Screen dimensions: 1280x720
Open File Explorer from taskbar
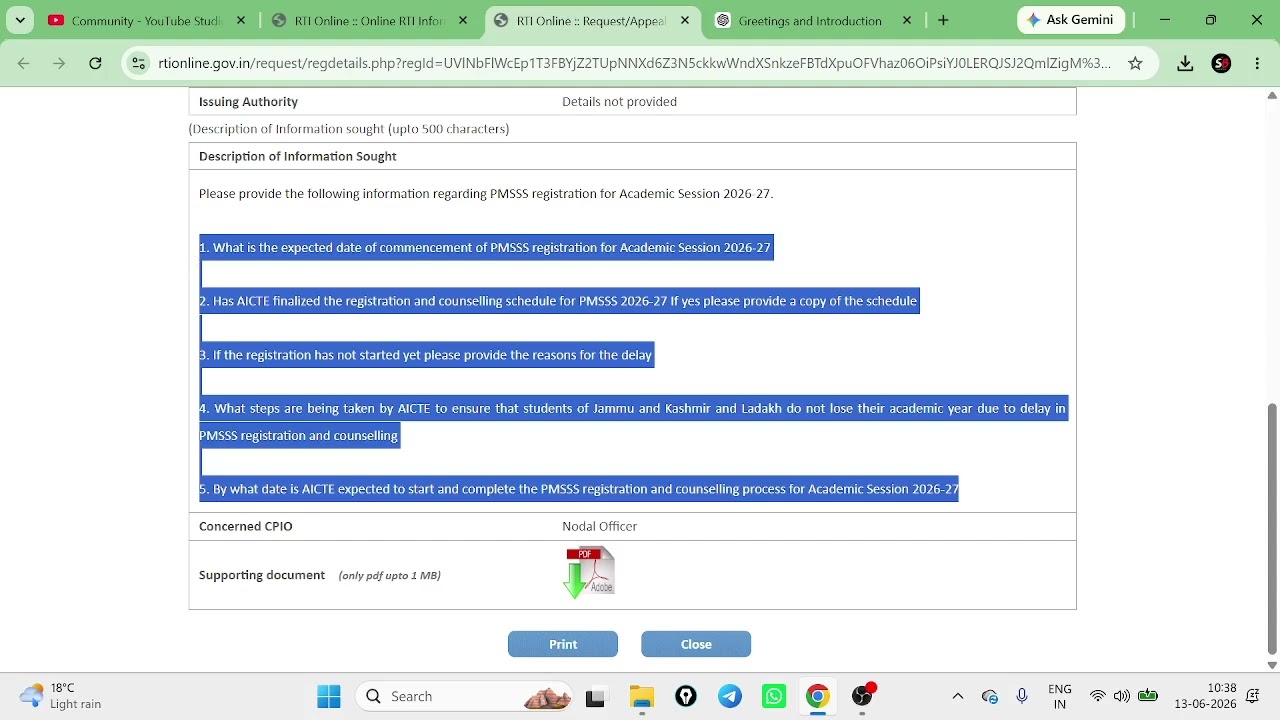(x=642, y=696)
